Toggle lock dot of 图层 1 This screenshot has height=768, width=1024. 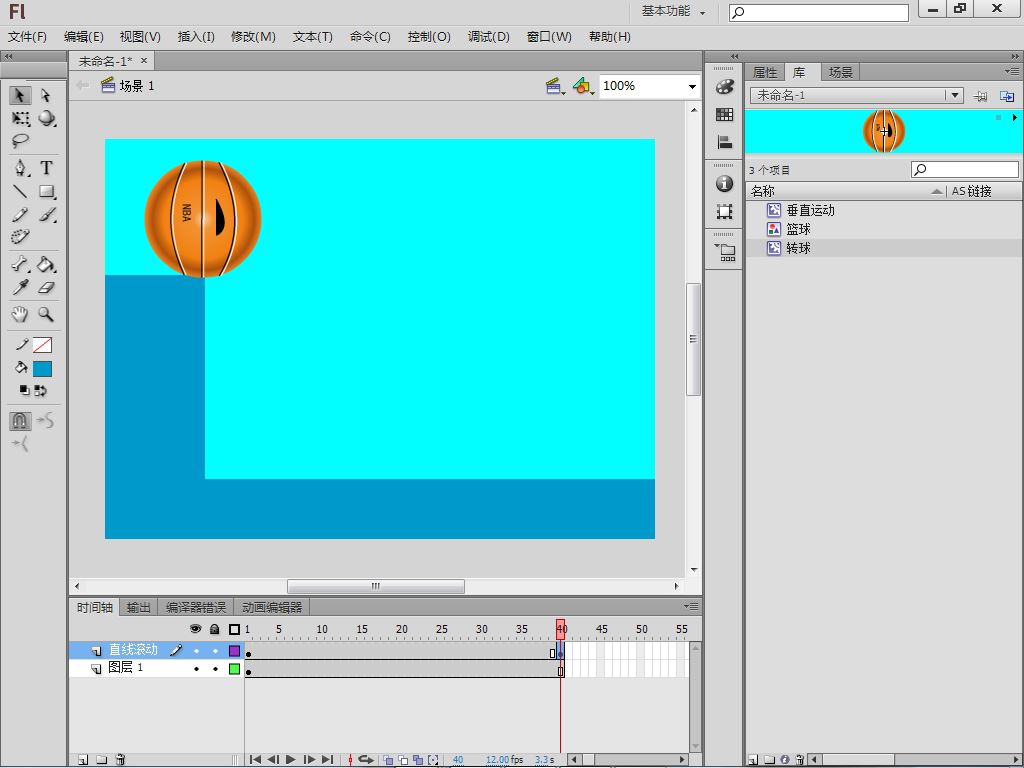pos(215,669)
